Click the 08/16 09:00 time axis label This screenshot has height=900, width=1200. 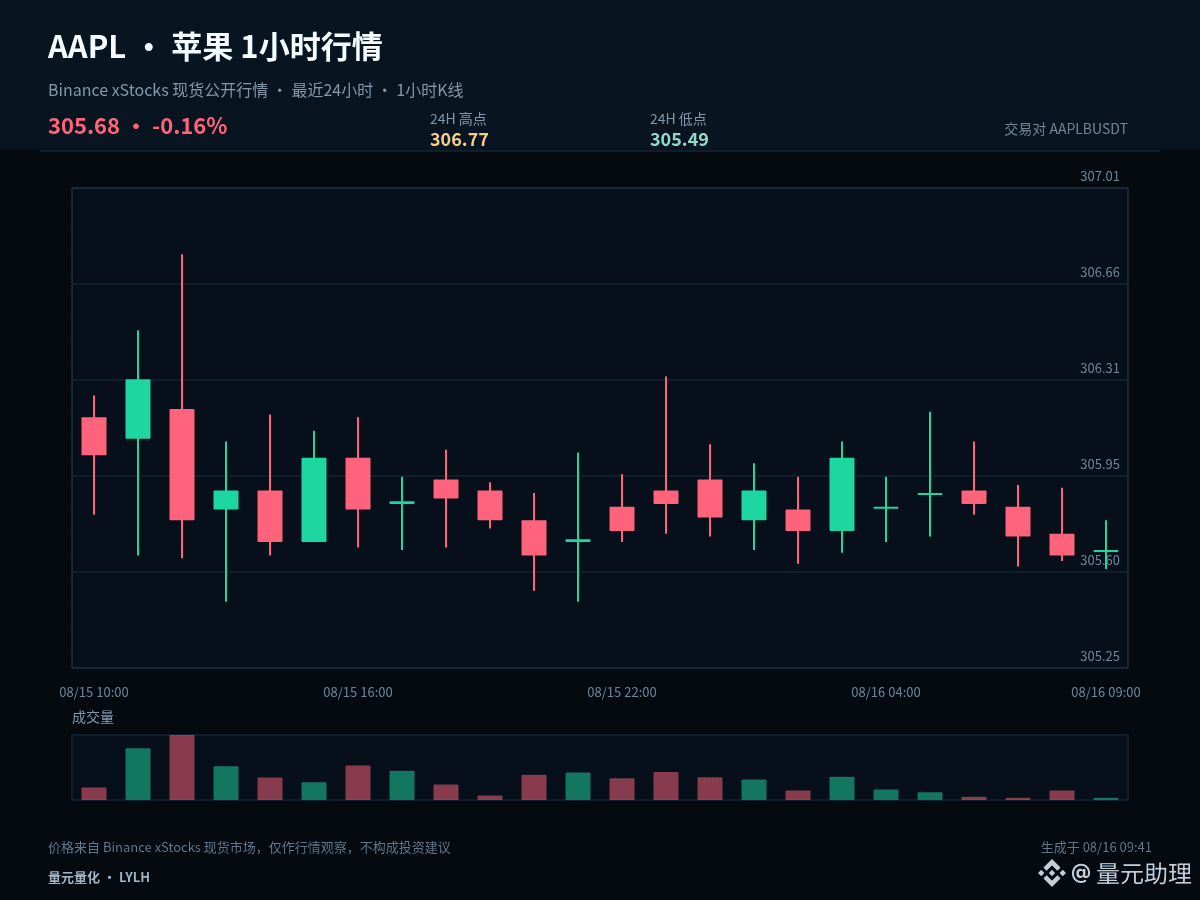tap(1106, 692)
